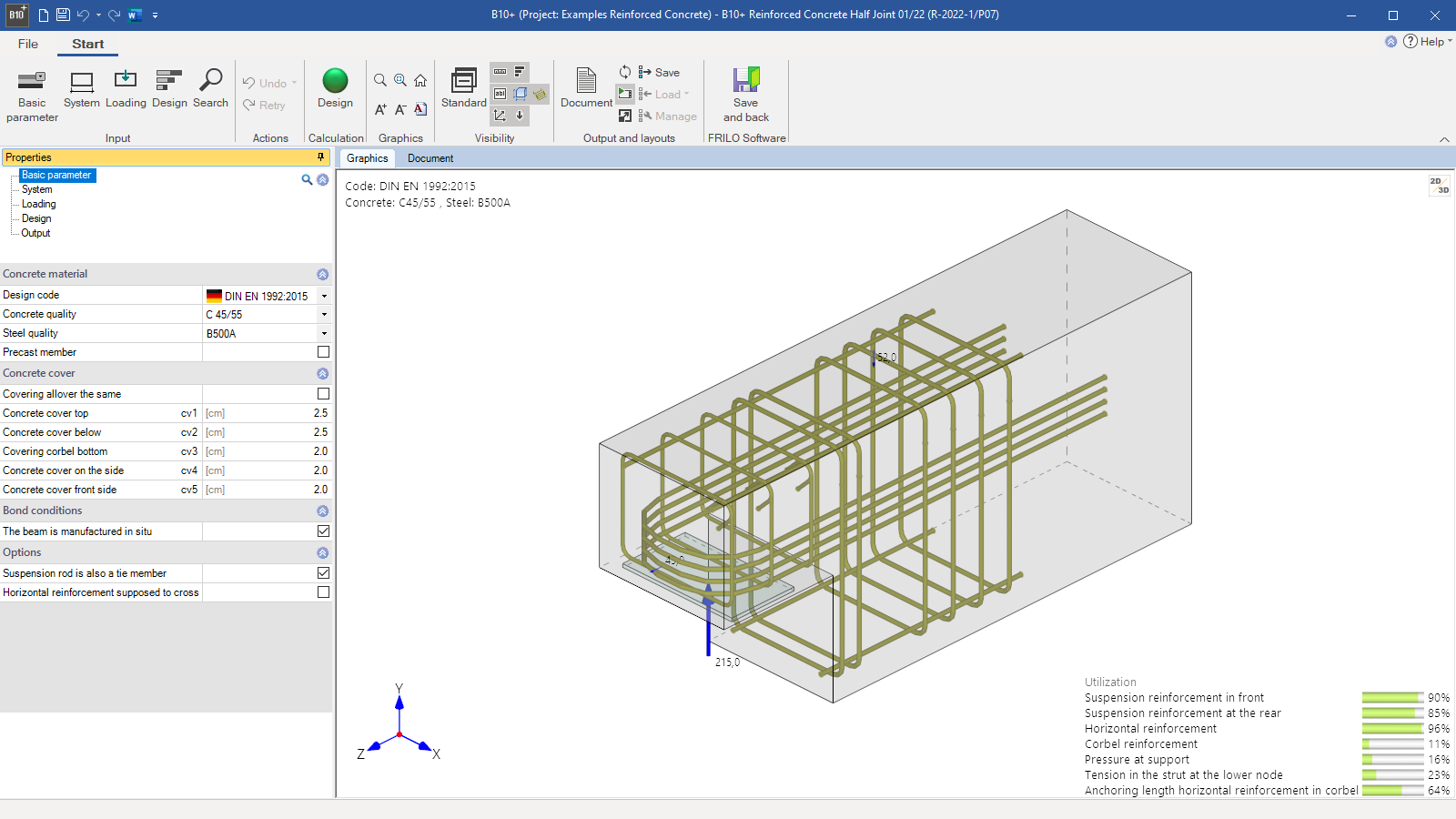Screen dimensions: 1456x819
Task: Open the Design code dropdown
Action: click(324, 296)
